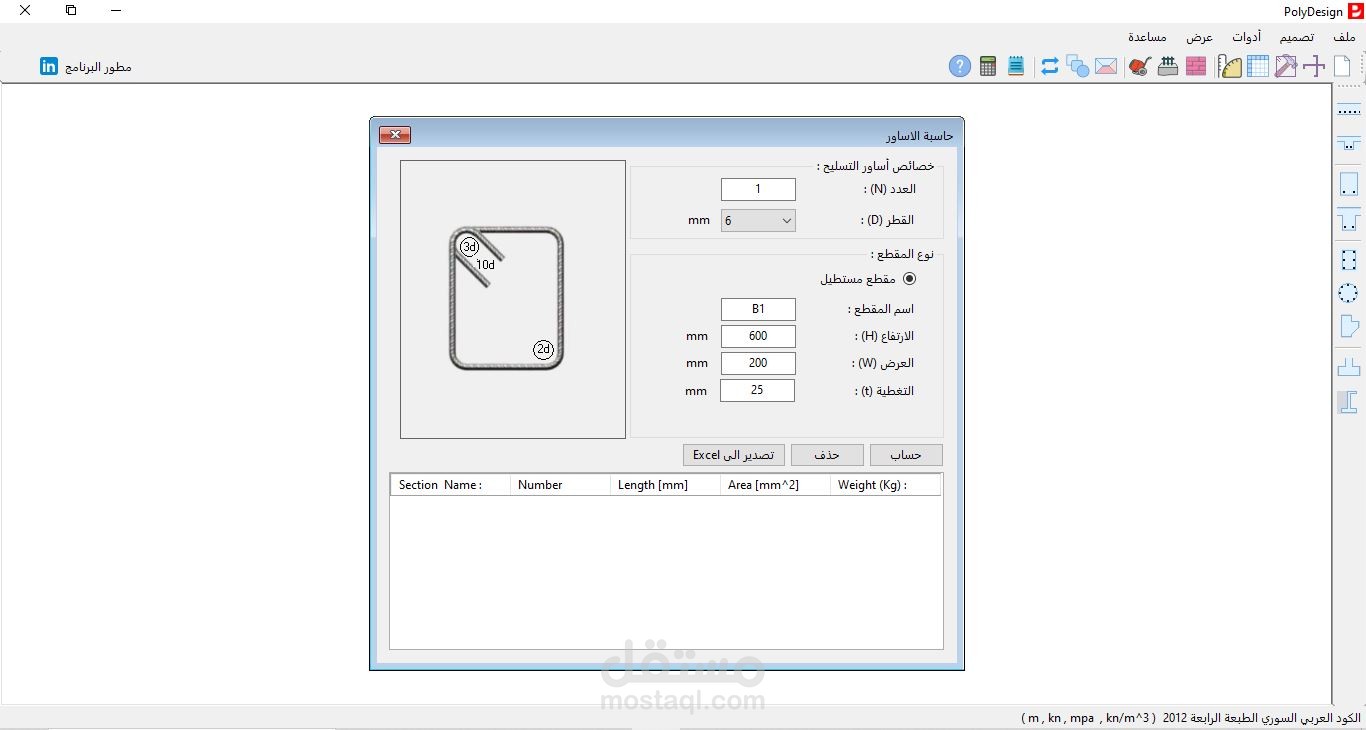Image resolution: width=1366 pixels, height=730 pixels.
Task: Click the overlapping shapes icon
Action: [1077, 67]
